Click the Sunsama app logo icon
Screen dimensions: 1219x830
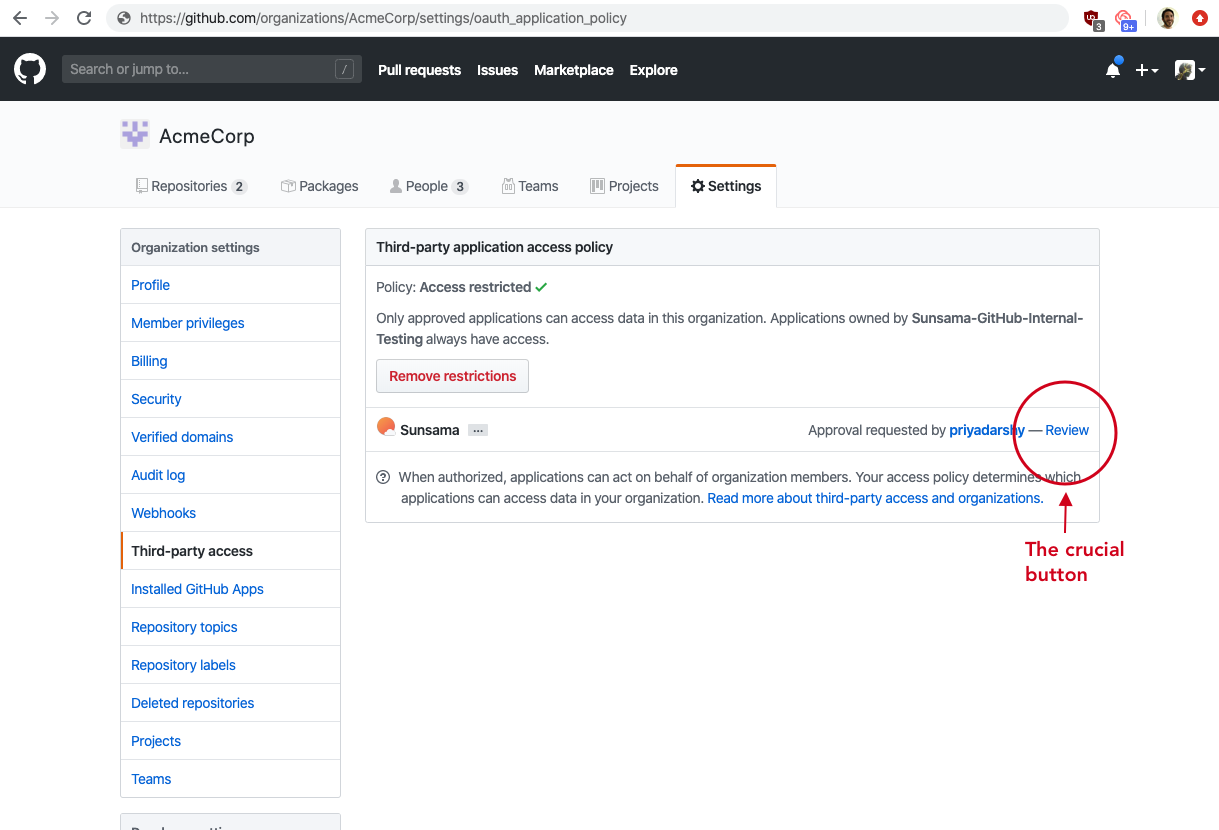[x=386, y=427]
